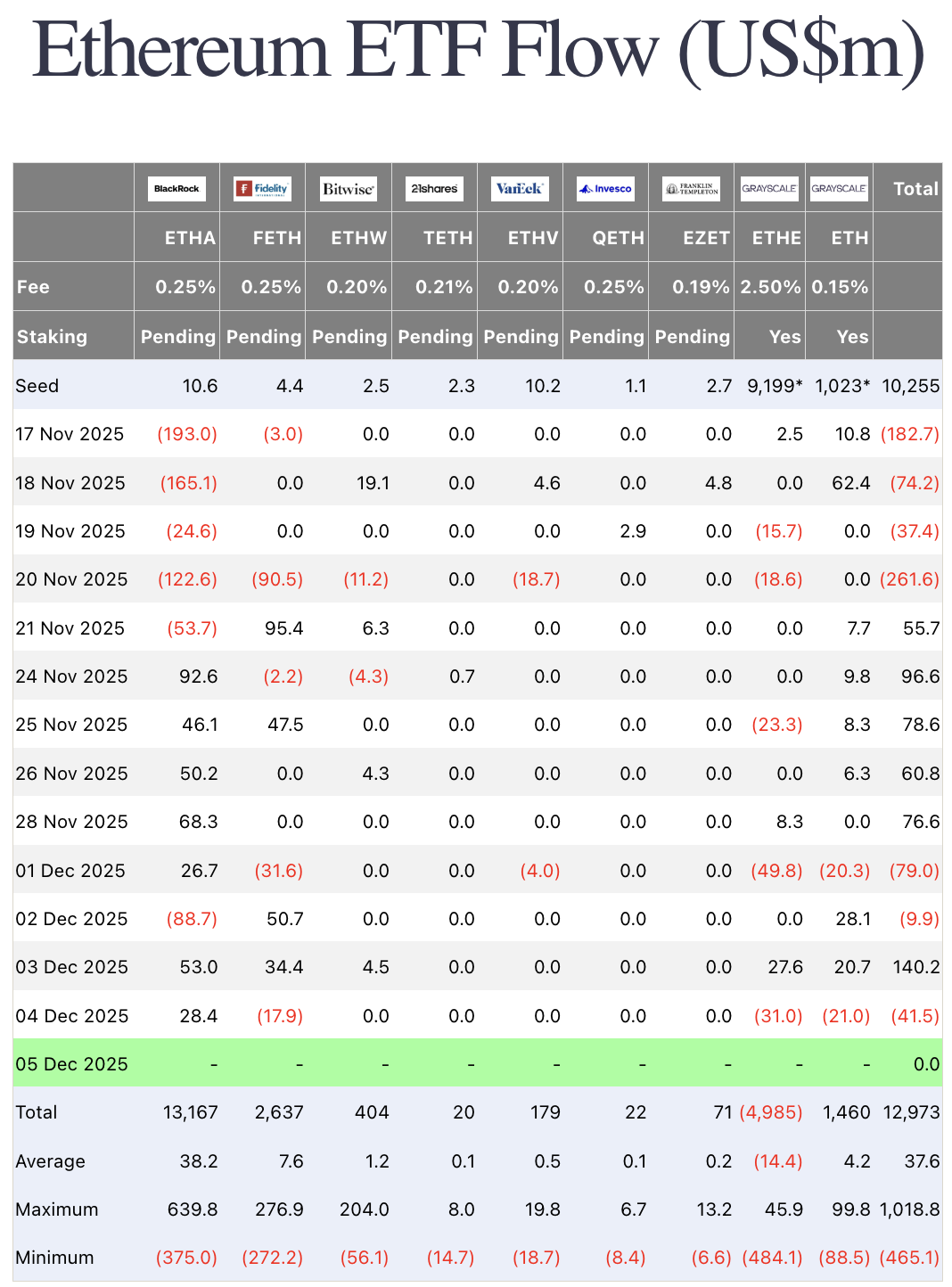Screen dimensions: 952x1287
Task: Select the TETH ticker header
Action: pyautogui.click(x=447, y=238)
